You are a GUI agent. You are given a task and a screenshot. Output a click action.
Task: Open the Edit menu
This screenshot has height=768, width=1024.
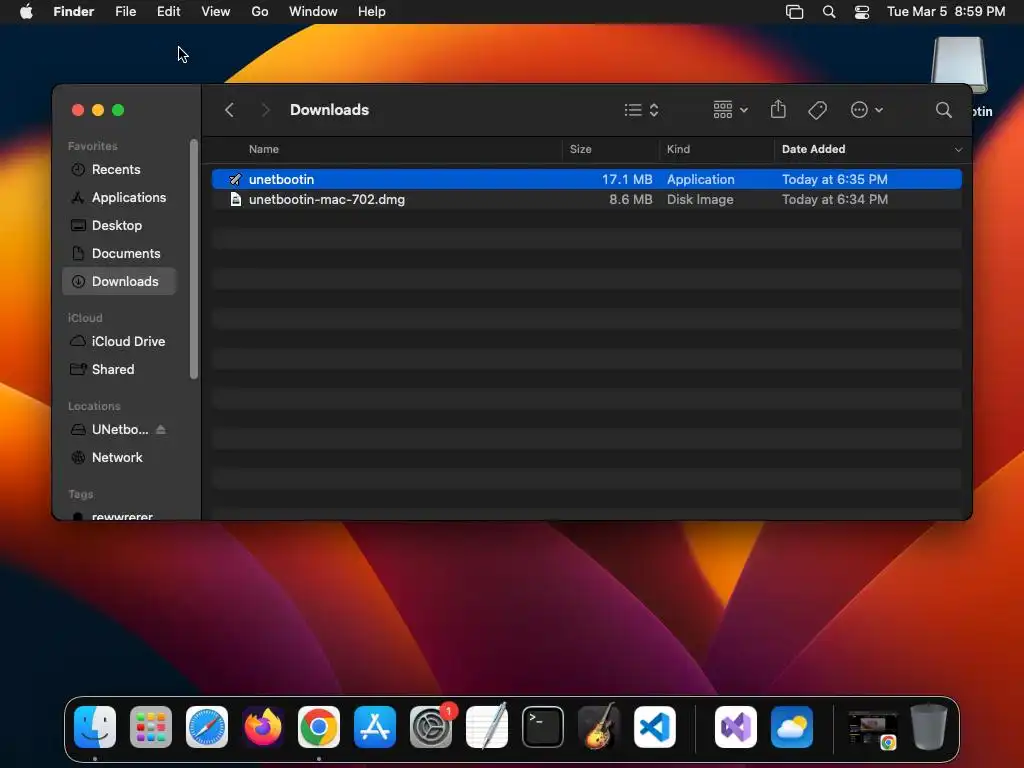[168, 11]
